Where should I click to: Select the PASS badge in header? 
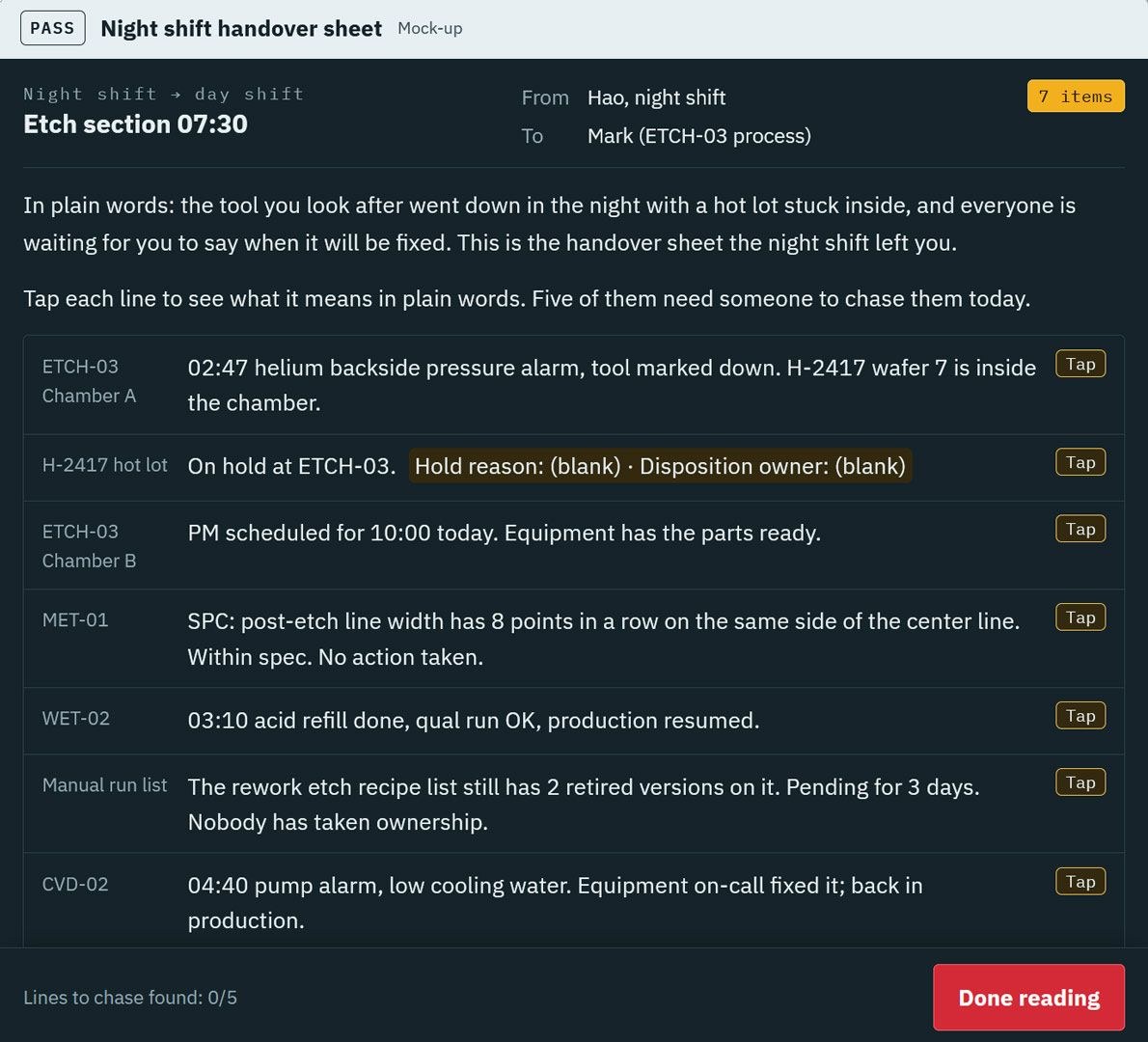(53, 29)
